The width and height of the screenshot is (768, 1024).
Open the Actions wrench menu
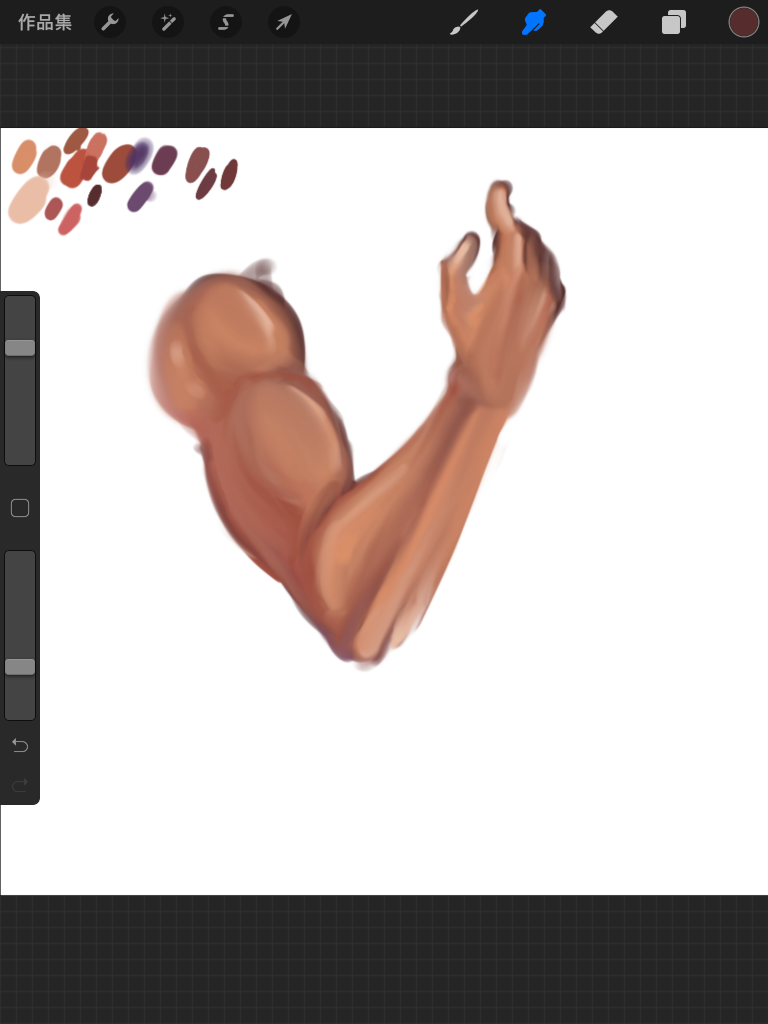110,23
